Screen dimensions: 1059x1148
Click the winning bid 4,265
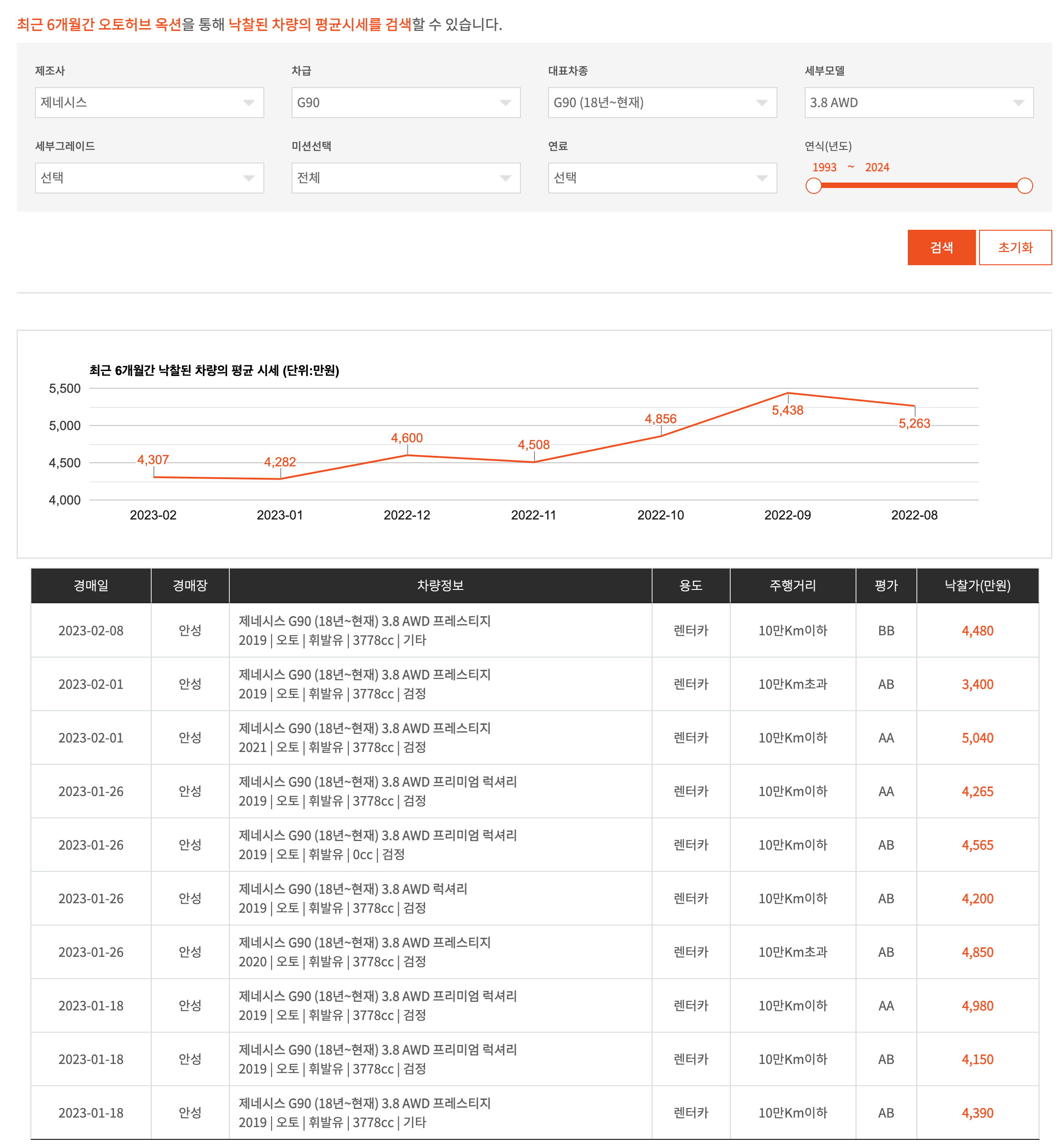[978, 792]
